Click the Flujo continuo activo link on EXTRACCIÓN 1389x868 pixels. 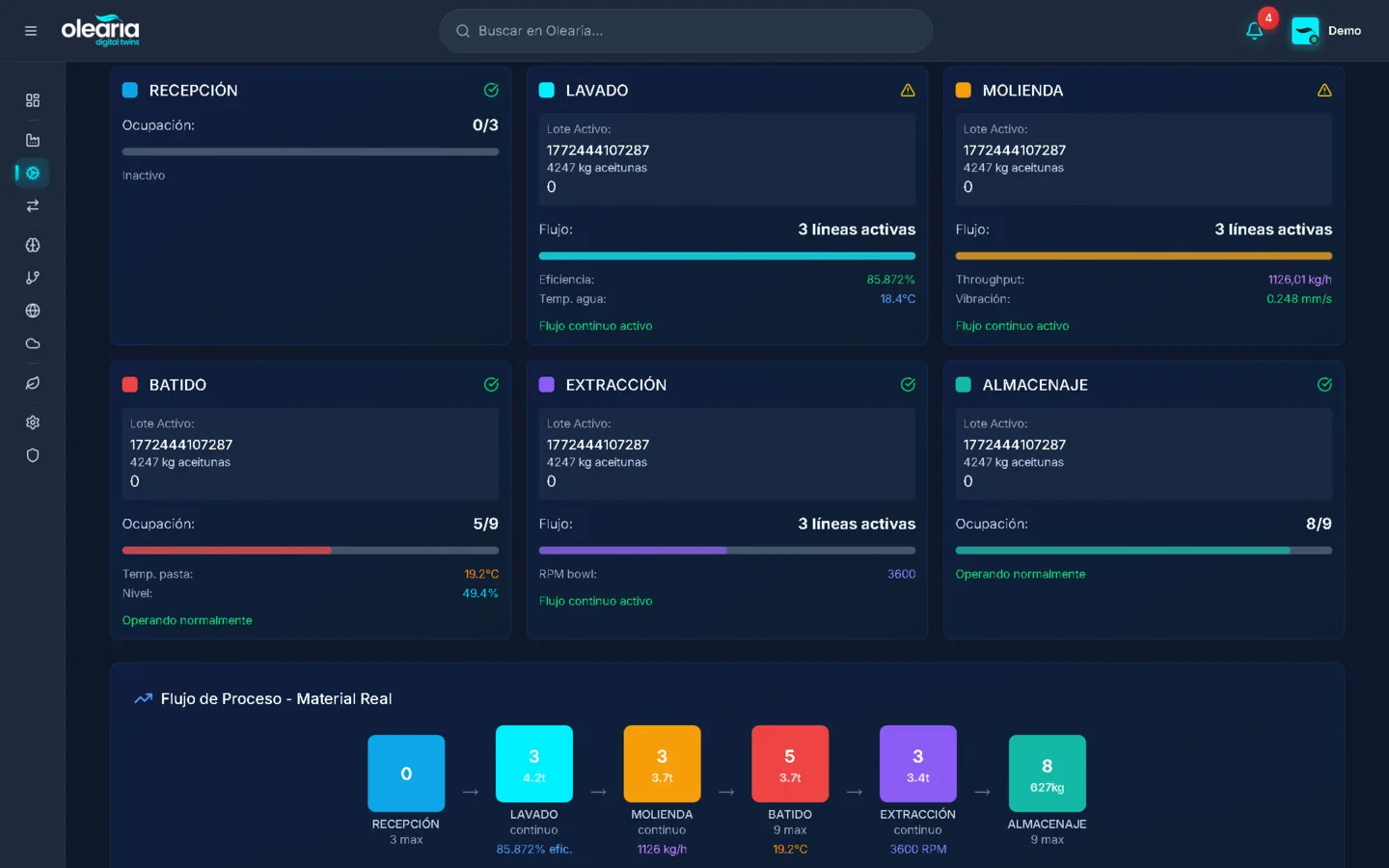pos(596,601)
